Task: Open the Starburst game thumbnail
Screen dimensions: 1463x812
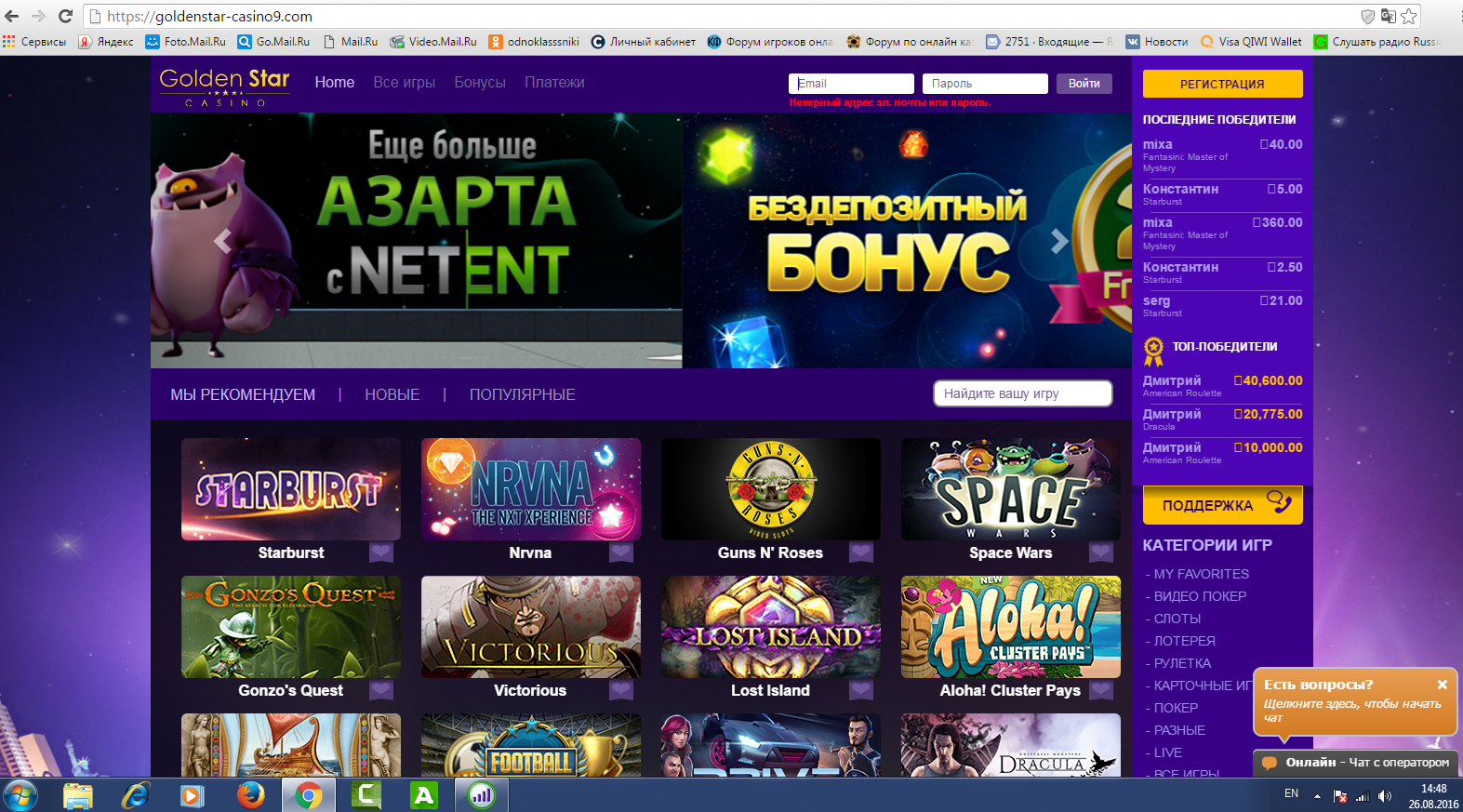Action: point(291,489)
